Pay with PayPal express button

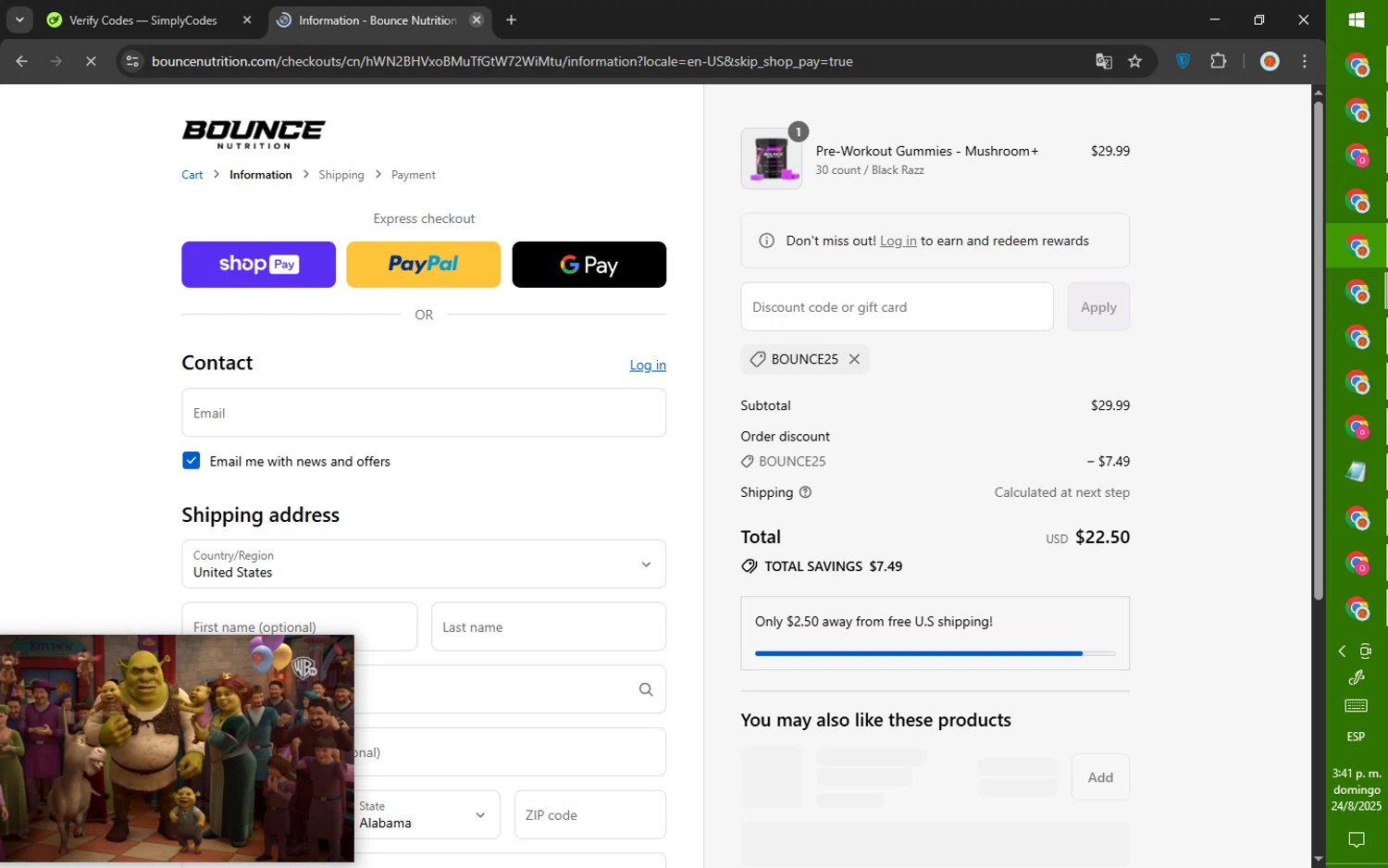click(x=423, y=265)
